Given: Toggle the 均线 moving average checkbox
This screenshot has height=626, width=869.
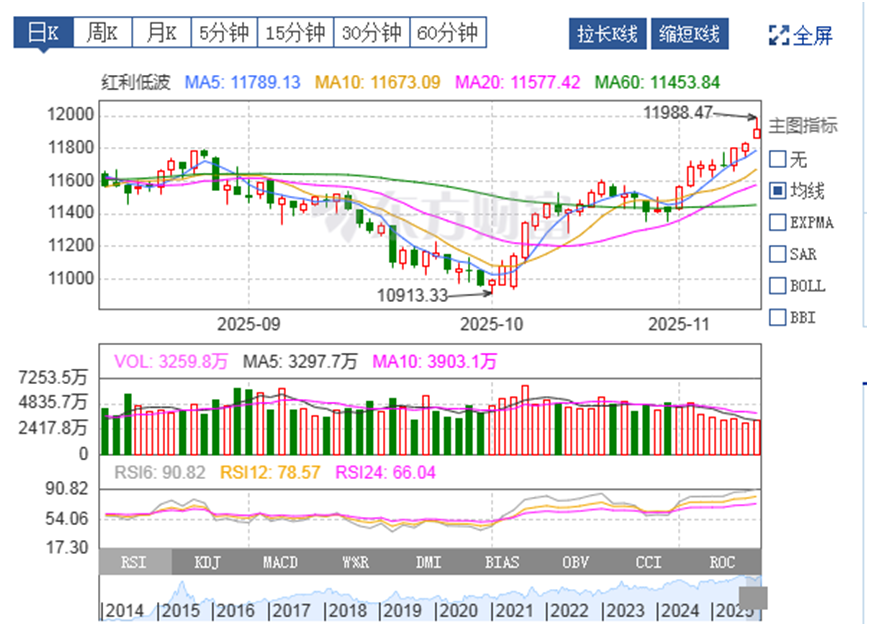Looking at the screenshot, I should tap(778, 191).
